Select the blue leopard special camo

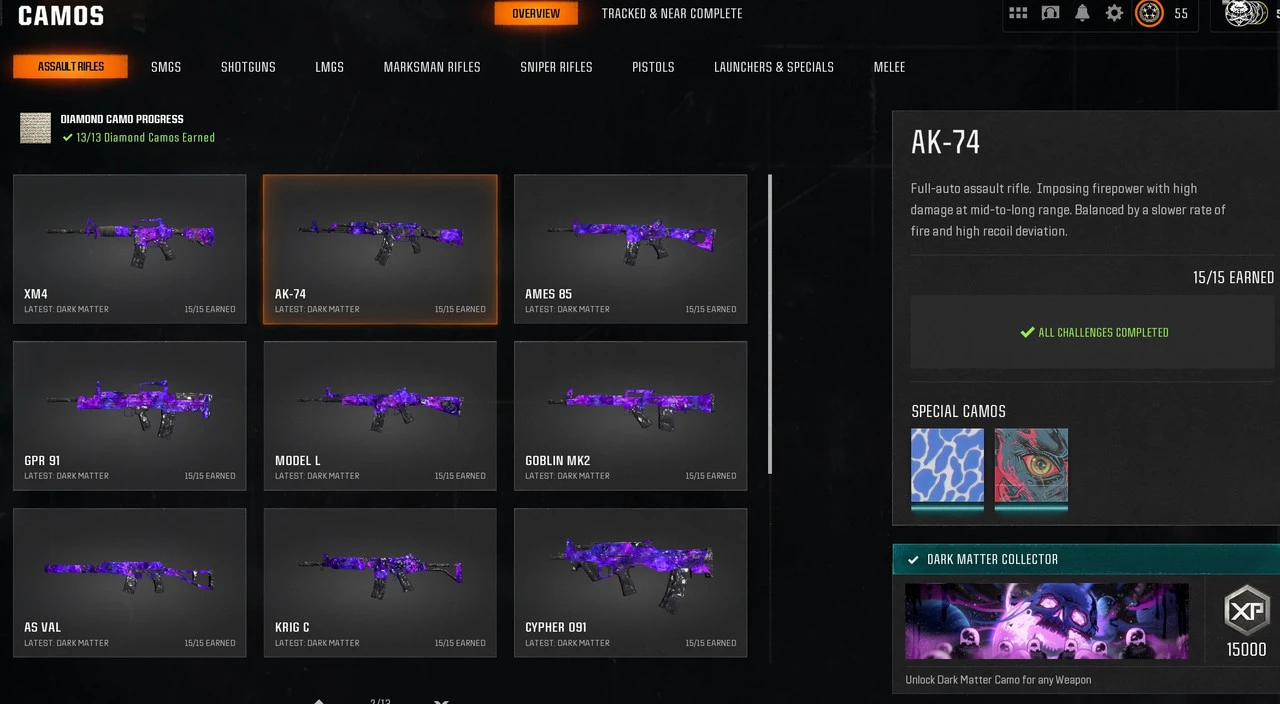tap(947, 466)
